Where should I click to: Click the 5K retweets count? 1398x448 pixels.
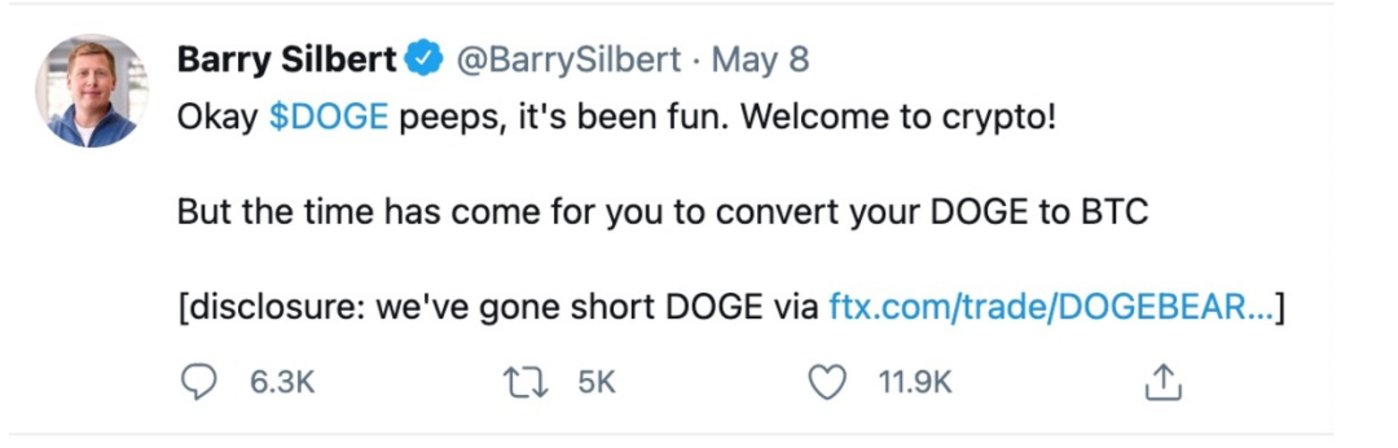click(596, 381)
